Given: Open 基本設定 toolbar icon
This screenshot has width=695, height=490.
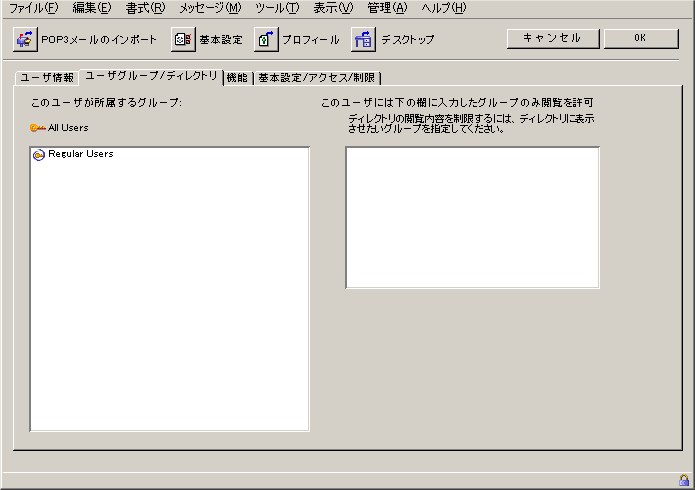Looking at the screenshot, I should point(182,40).
